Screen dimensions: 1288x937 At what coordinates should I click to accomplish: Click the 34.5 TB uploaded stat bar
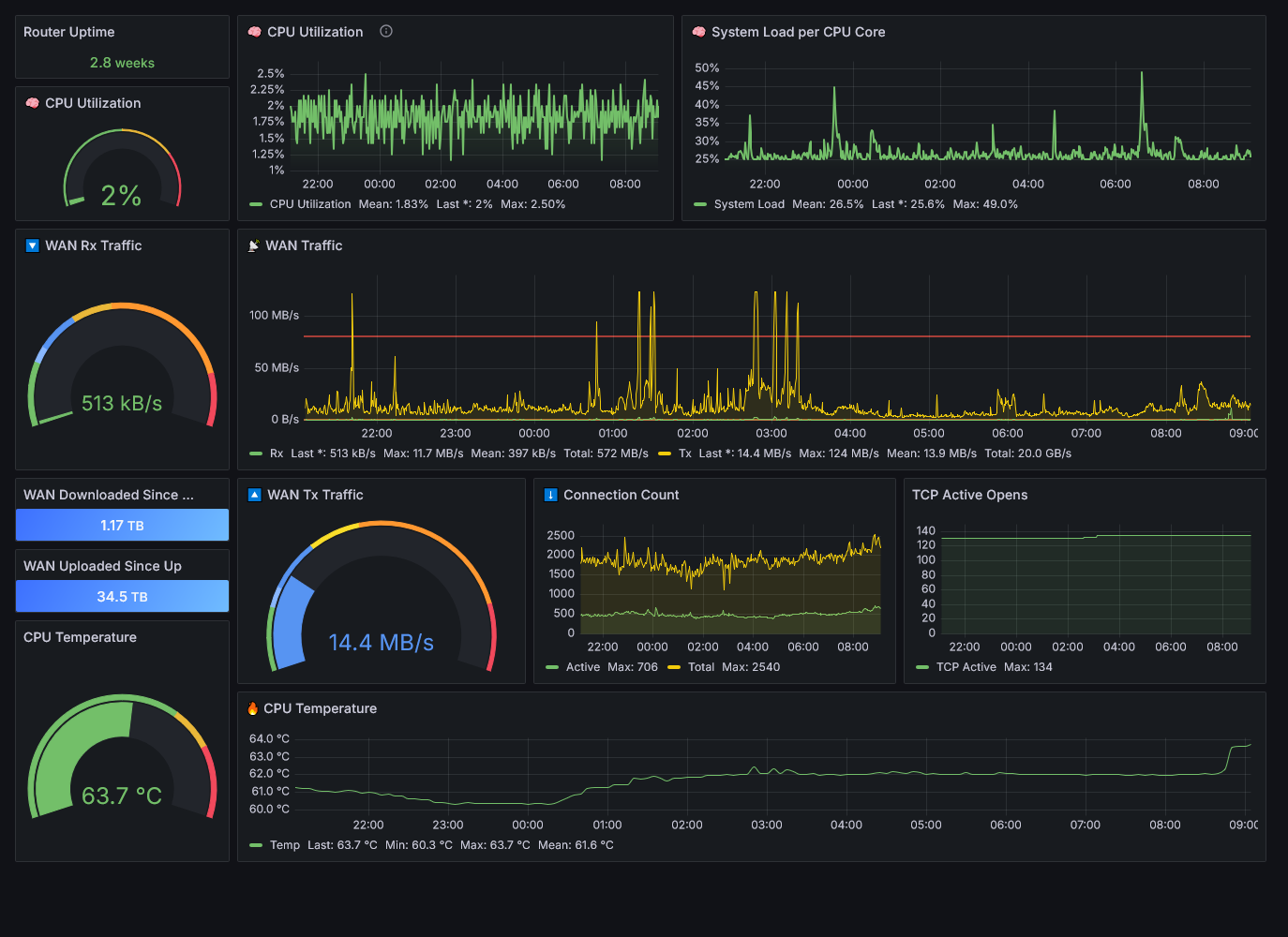tap(122, 596)
